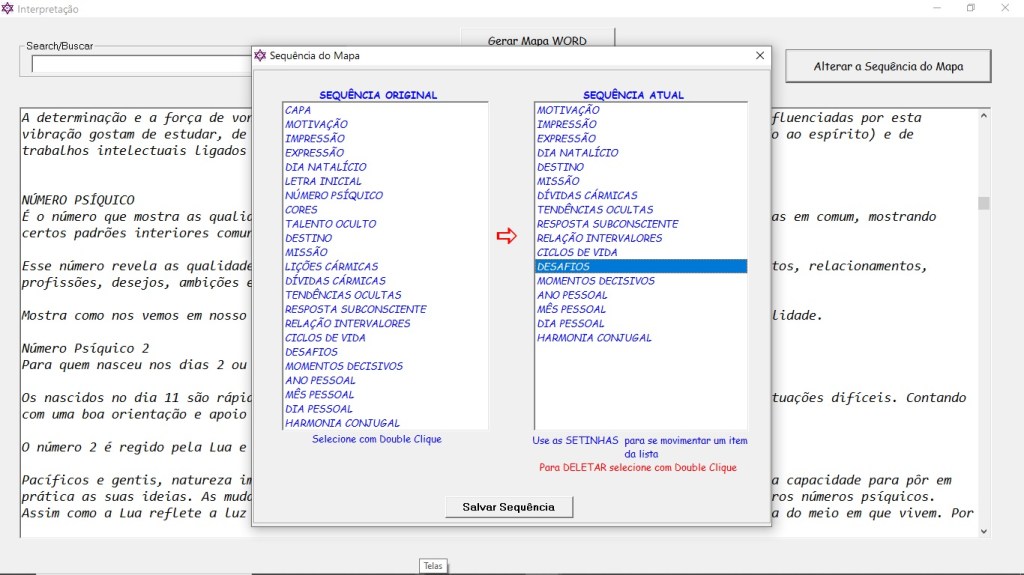This screenshot has width=1024, height=575.
Task: Select CAPA in the original sequence list
Action: (298, 110)
